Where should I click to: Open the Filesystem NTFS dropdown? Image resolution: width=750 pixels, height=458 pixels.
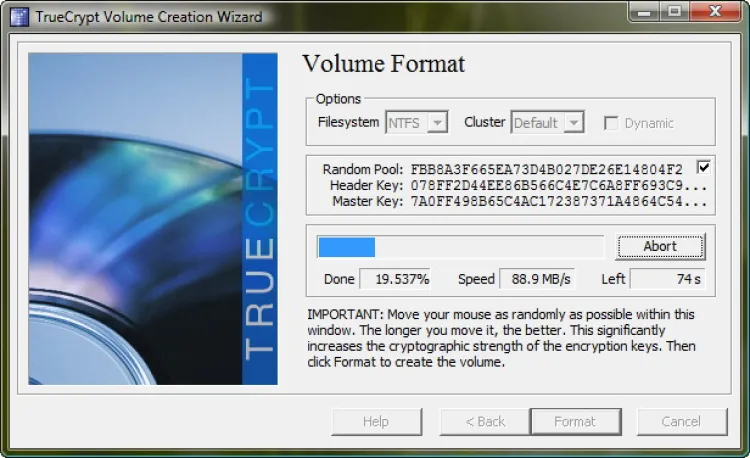(x=416, y=123)
